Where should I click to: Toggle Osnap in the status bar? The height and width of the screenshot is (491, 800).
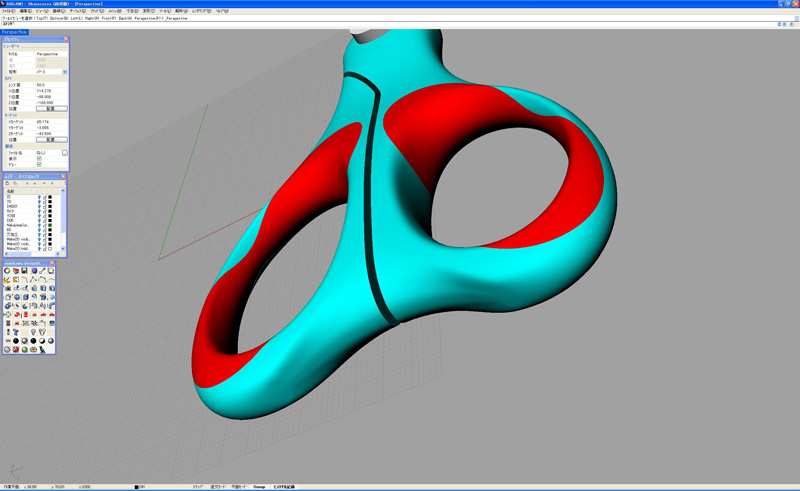tap(259, 487)
